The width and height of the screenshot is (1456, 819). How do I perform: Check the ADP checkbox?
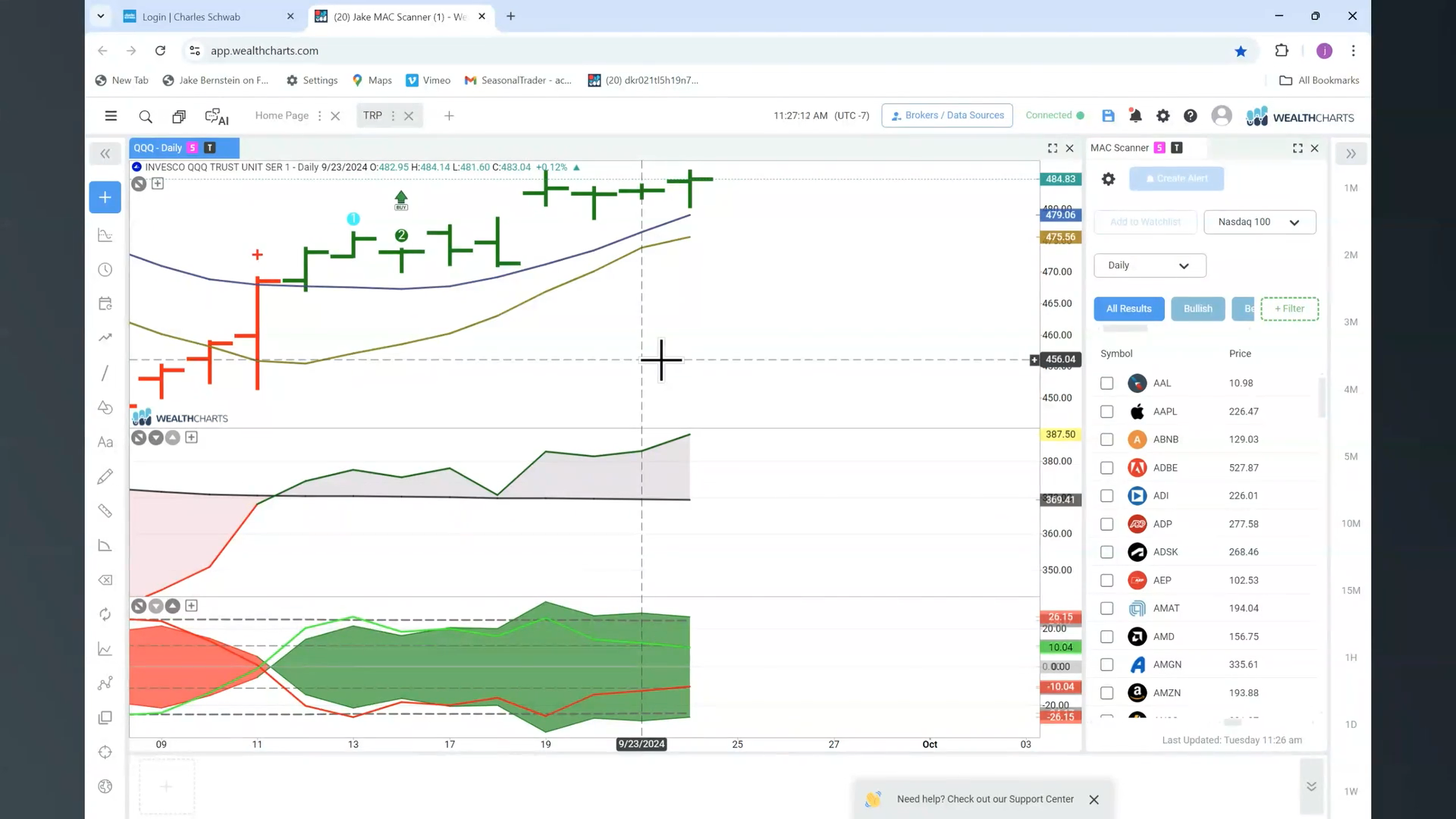click(x=1107, y=524)
